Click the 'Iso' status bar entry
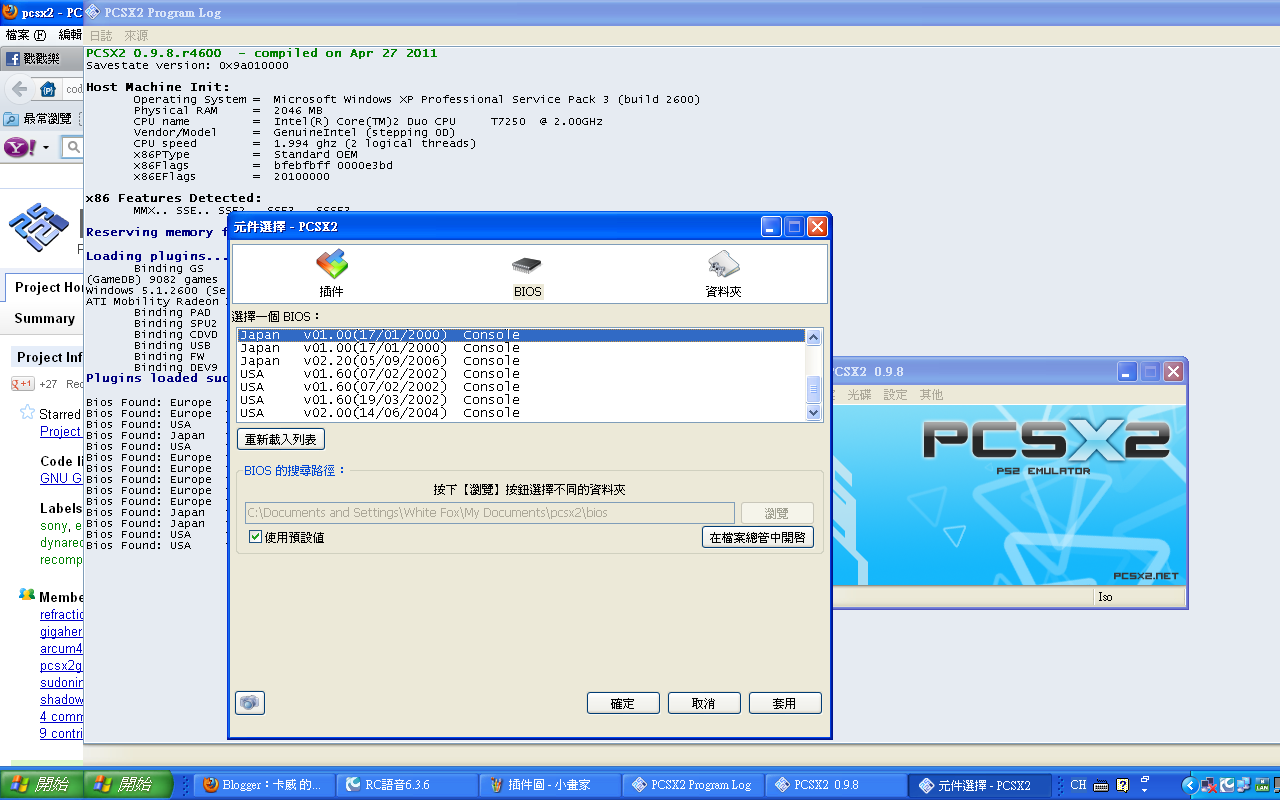Image resolution: width=1280 pixels, height=800 pixels. pyautogui.click(x=1105, y=597)
